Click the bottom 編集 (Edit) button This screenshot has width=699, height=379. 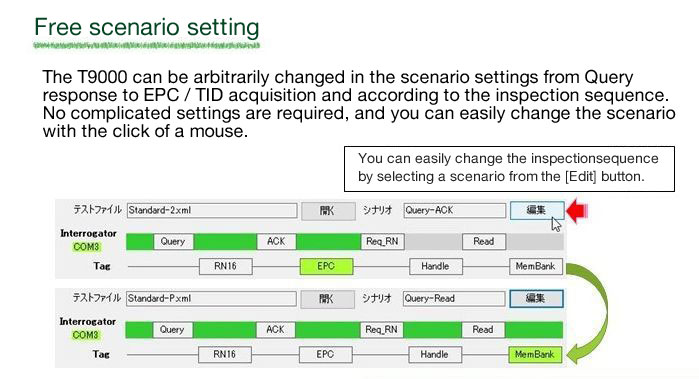(536, 298)
